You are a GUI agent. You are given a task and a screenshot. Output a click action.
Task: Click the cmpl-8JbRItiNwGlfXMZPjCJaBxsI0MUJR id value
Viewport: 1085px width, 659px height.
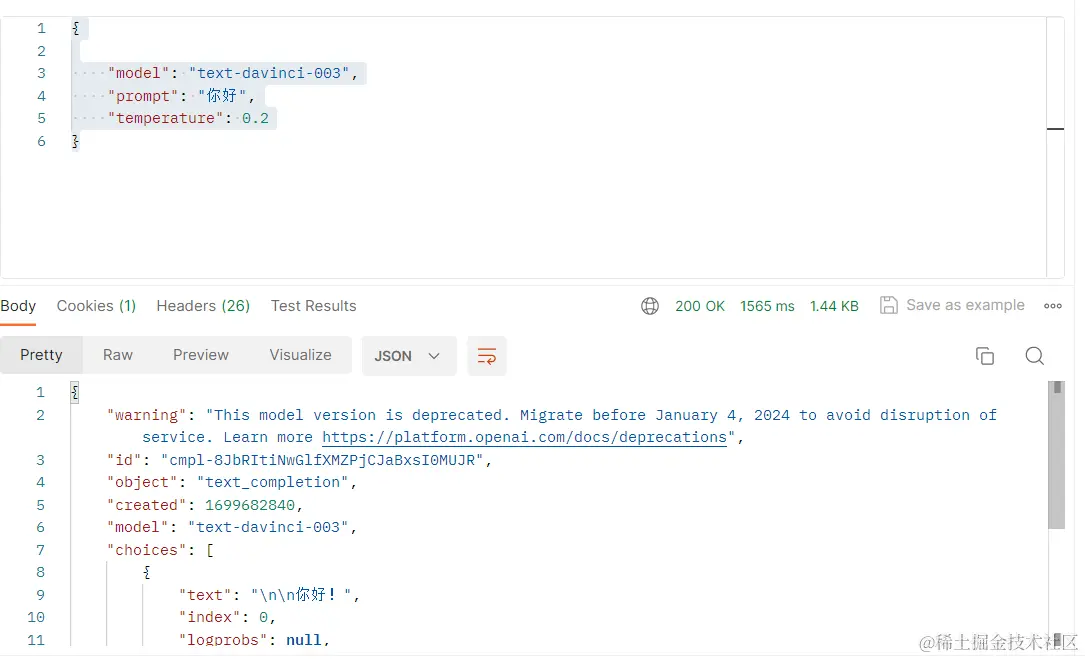322,460
